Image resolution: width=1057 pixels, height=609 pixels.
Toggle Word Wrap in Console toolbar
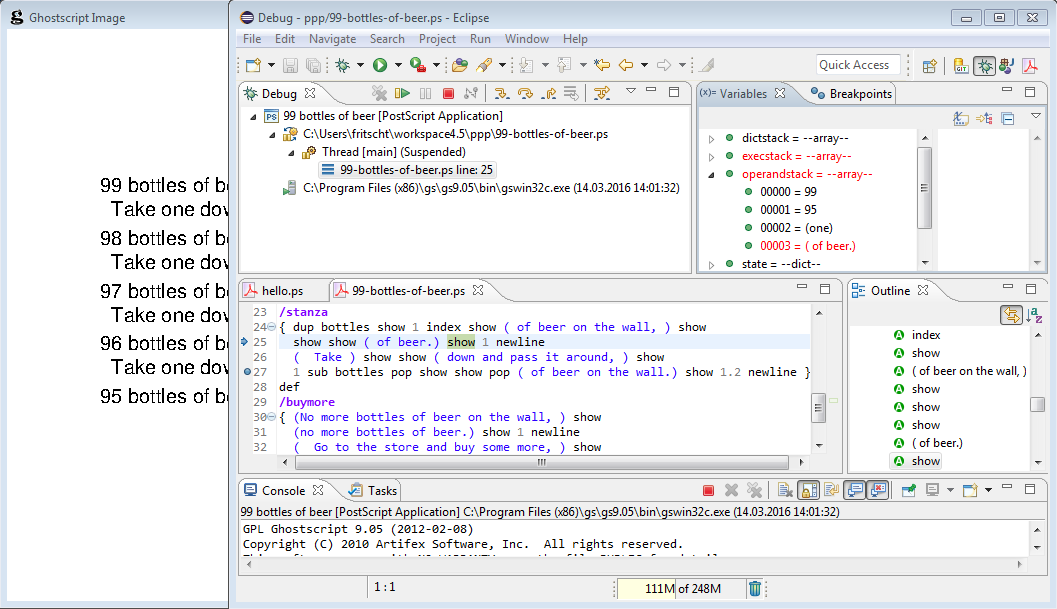830,490
